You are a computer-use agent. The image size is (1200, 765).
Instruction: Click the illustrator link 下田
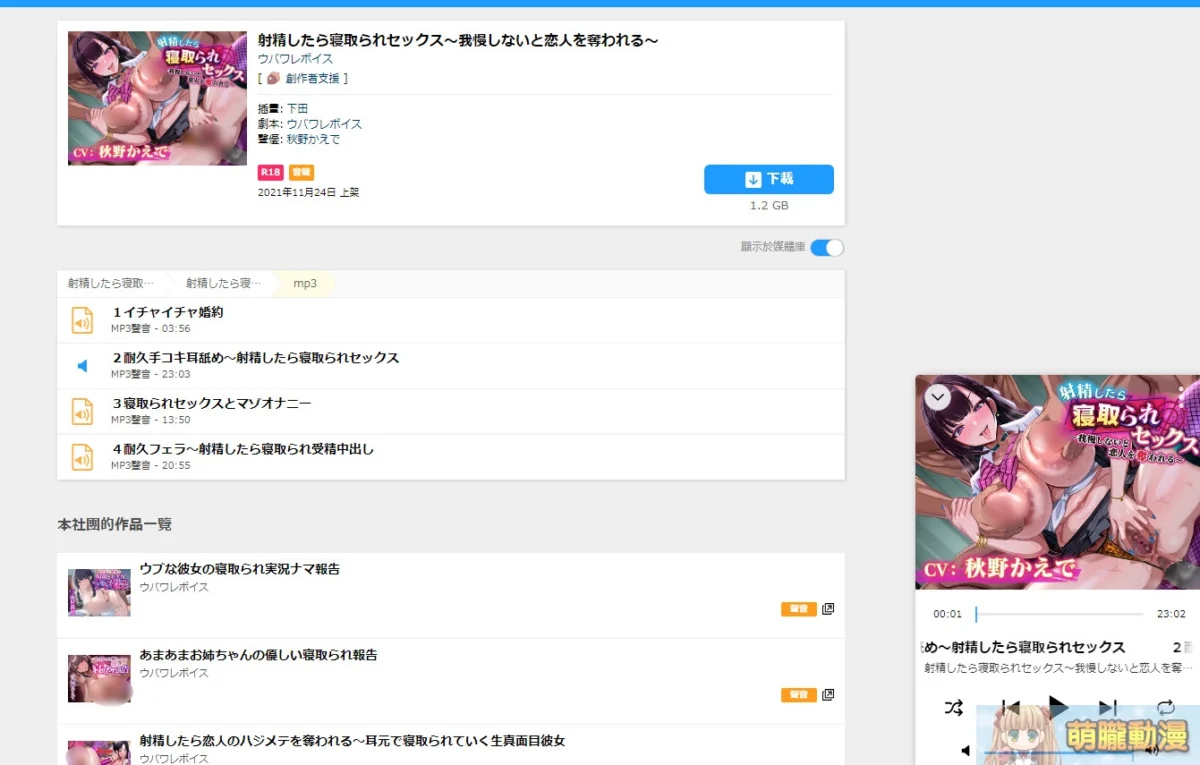click(297, 107)
